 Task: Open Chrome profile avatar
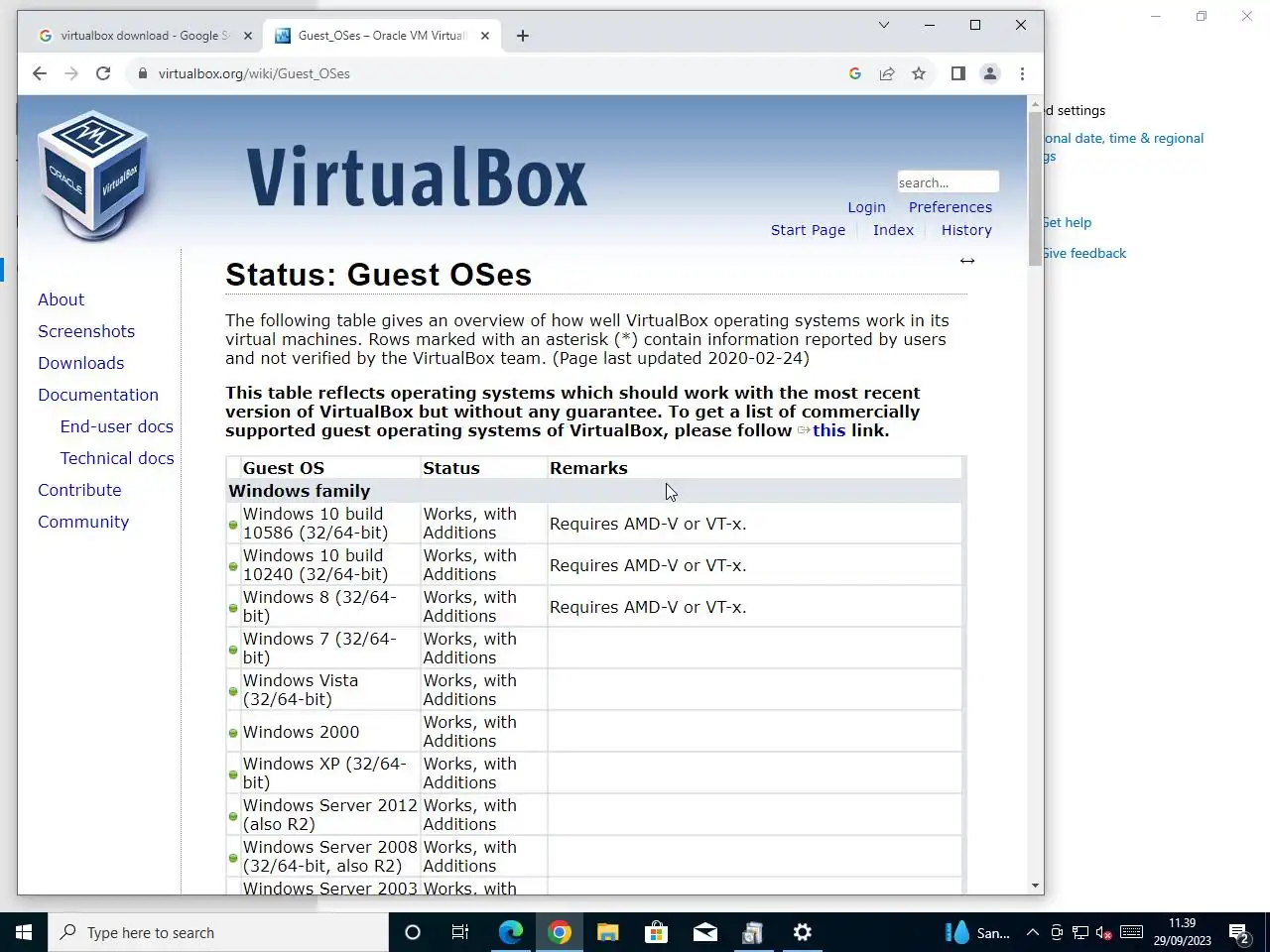(990, 73)
